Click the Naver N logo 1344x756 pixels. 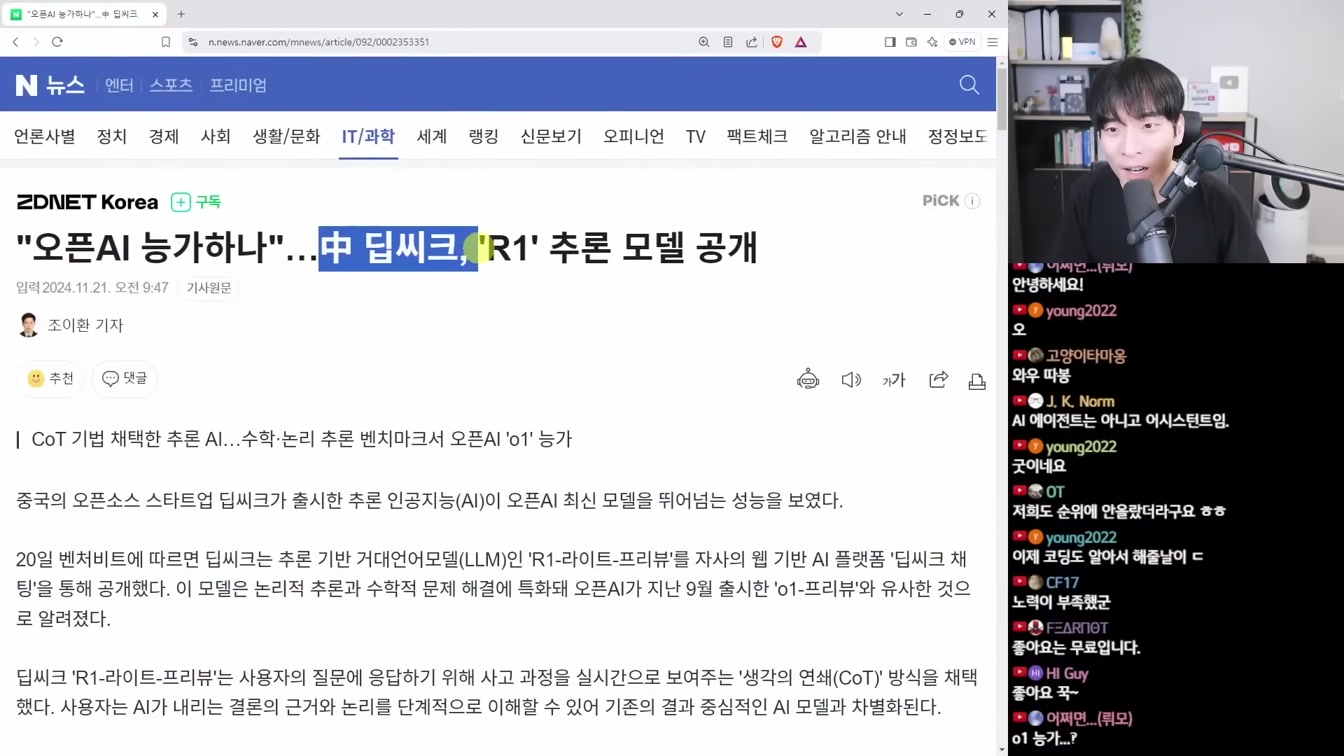(x=27, y=85)
